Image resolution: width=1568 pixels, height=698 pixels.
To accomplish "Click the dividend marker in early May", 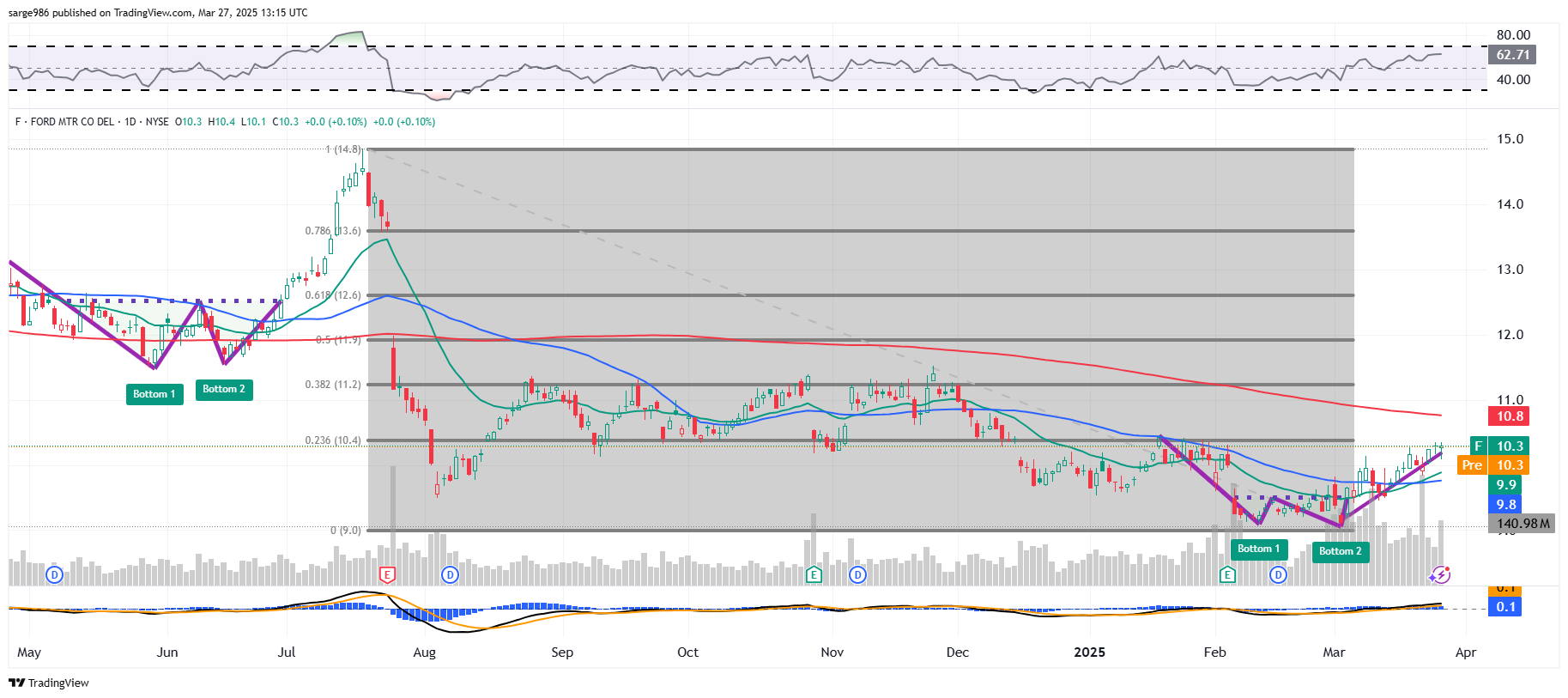I will (x=55, y=574).
